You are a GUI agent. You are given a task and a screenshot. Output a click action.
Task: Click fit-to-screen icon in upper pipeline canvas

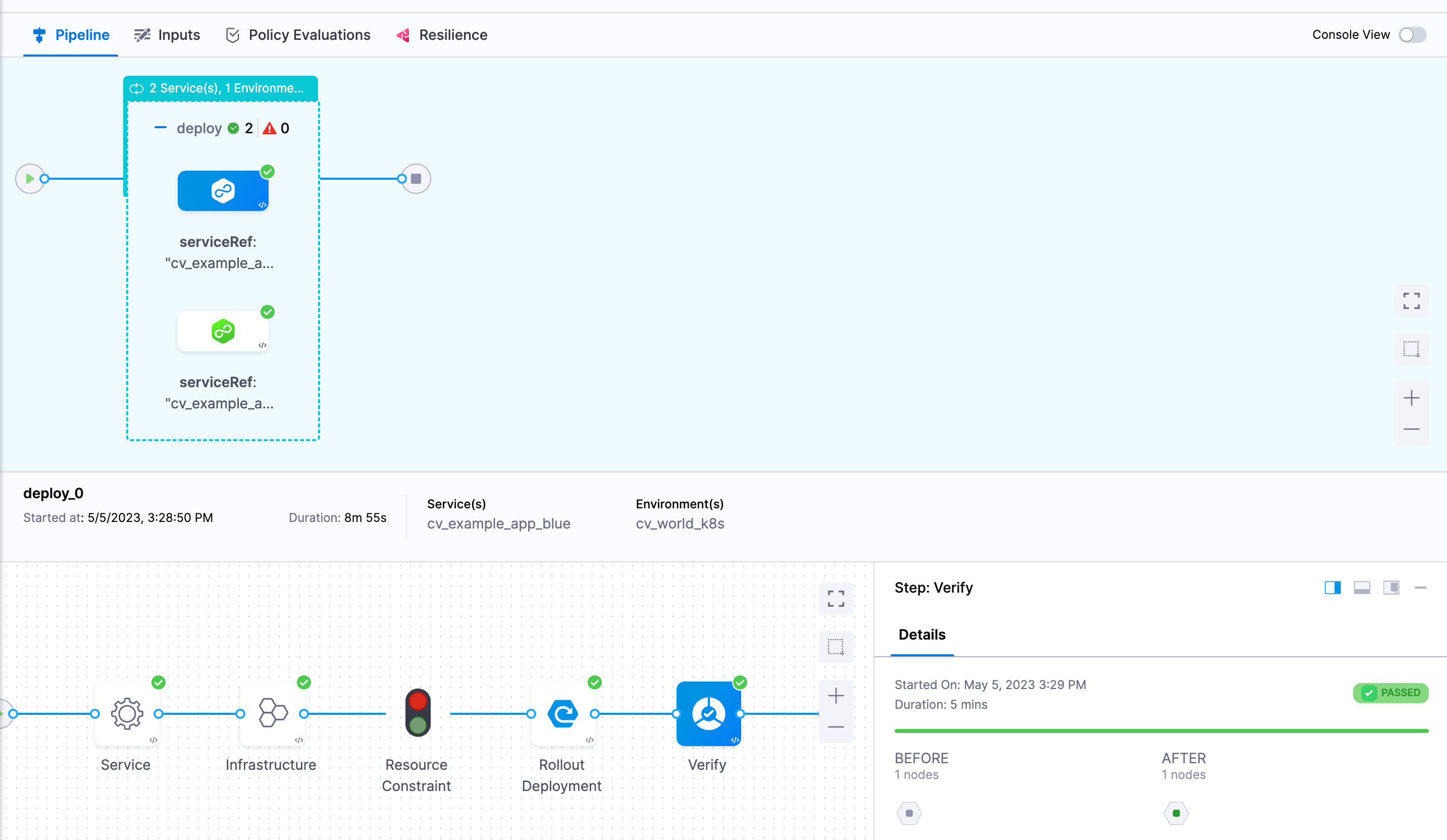click(1411, 300)
